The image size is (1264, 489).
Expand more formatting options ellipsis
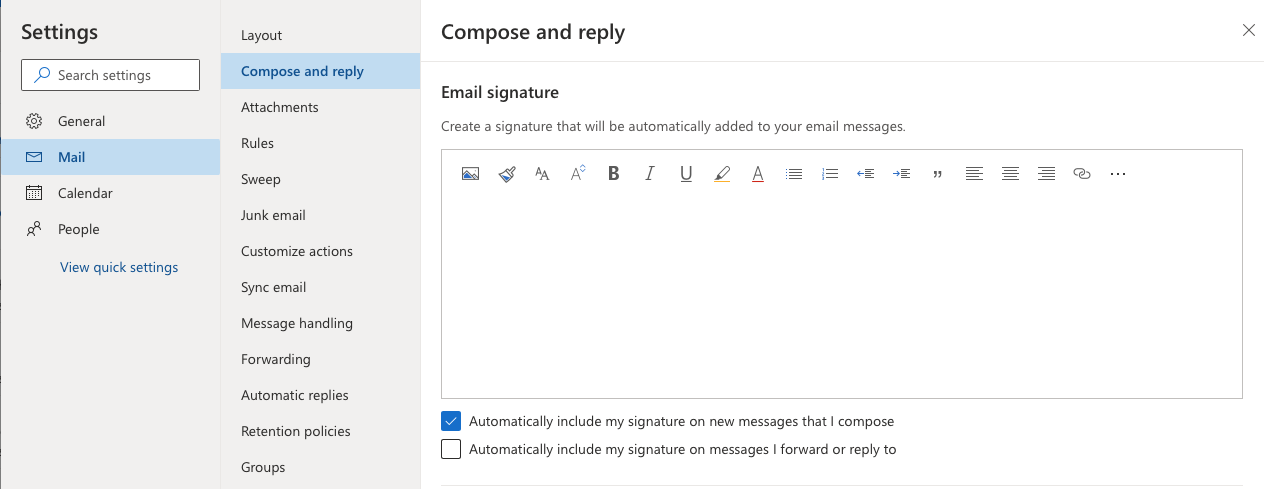point(1118,174)
